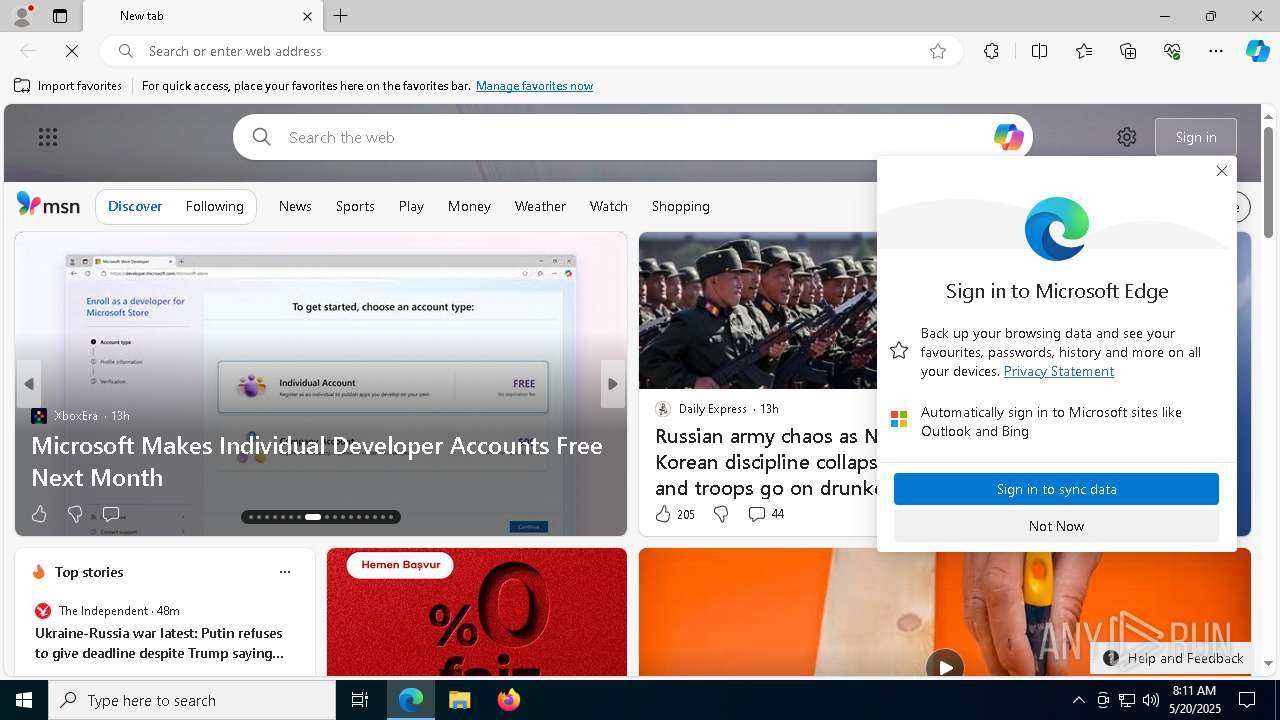Click the Sign in button
Image resolution: width=1280 pixels, height=720 pixels.
coord(1196,137)
